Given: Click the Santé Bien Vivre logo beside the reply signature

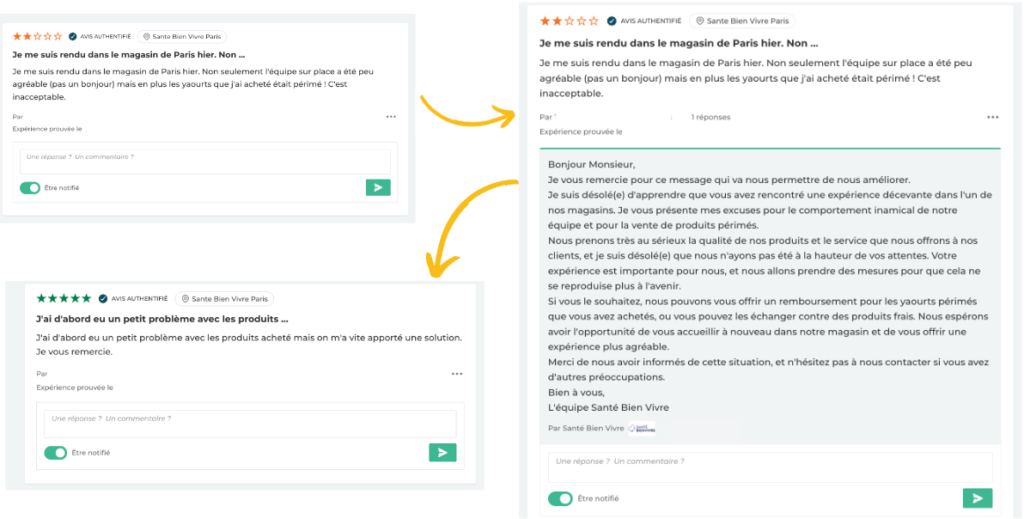Looking at the screenshot, I should pos(641,428).
